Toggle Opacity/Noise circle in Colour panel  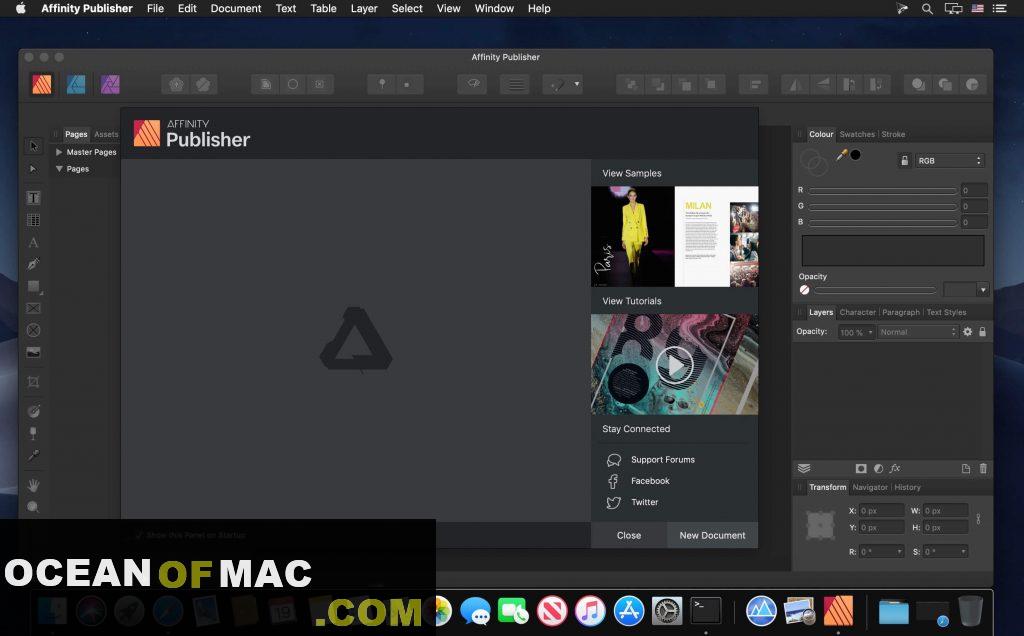pyautogui.click(x=804, y=289)
